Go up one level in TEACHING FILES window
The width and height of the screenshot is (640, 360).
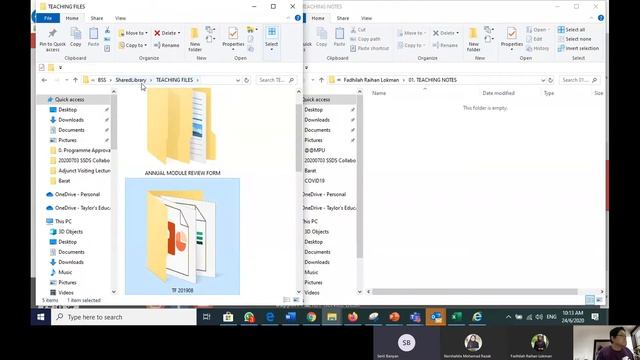[75, 80]
